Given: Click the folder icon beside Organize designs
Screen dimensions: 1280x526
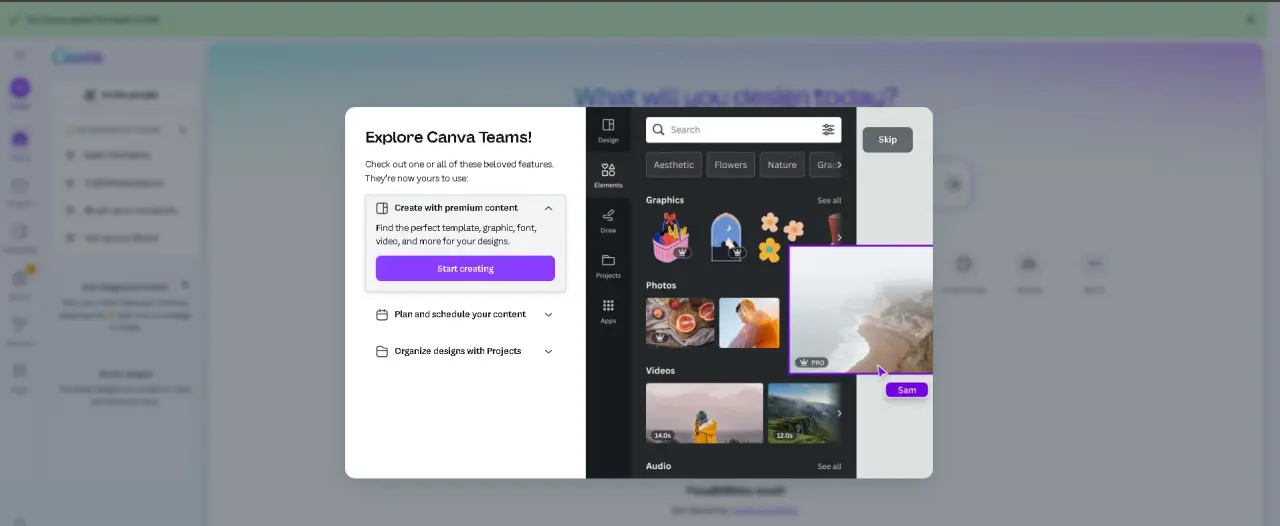Looking at the screenshot, I should [382, 351].
